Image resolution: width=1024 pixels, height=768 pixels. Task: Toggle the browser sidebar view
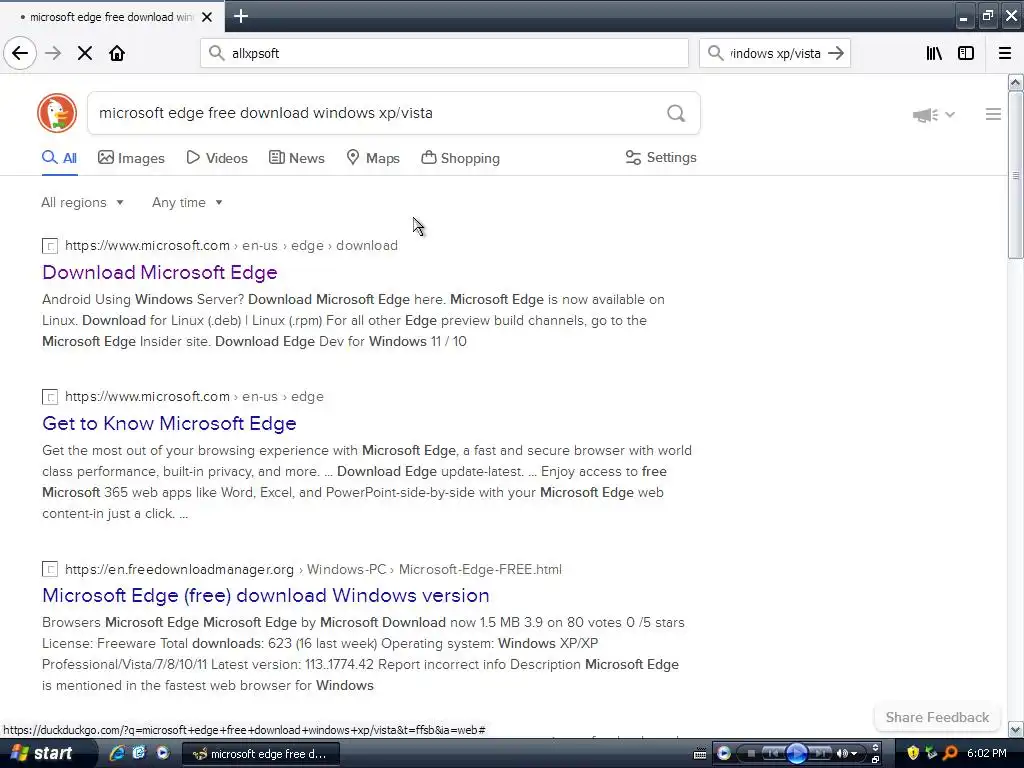[966, 53]
